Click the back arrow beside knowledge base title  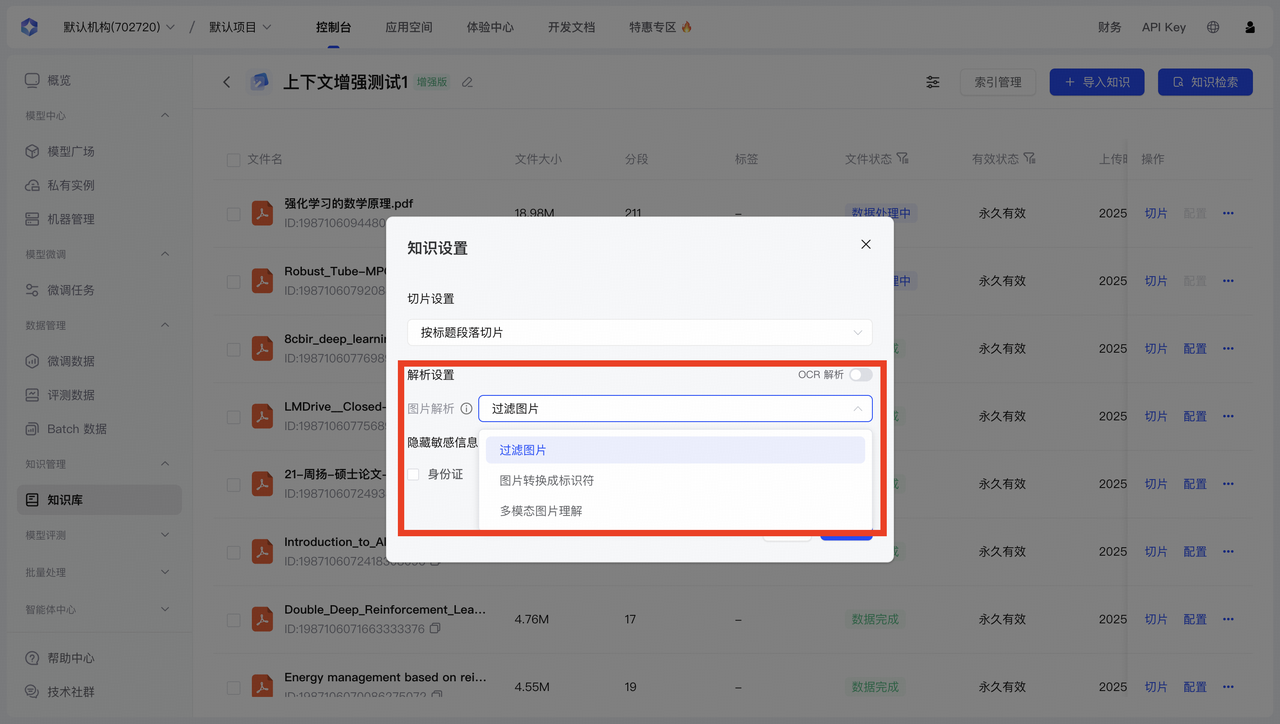[x=227, y=82]
